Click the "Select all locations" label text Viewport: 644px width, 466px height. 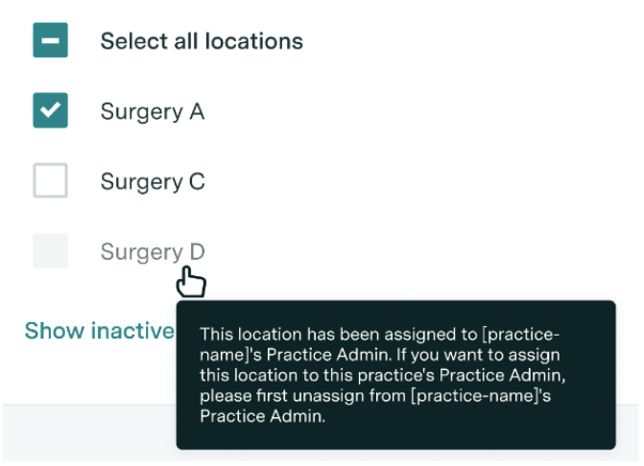[201, 42]
